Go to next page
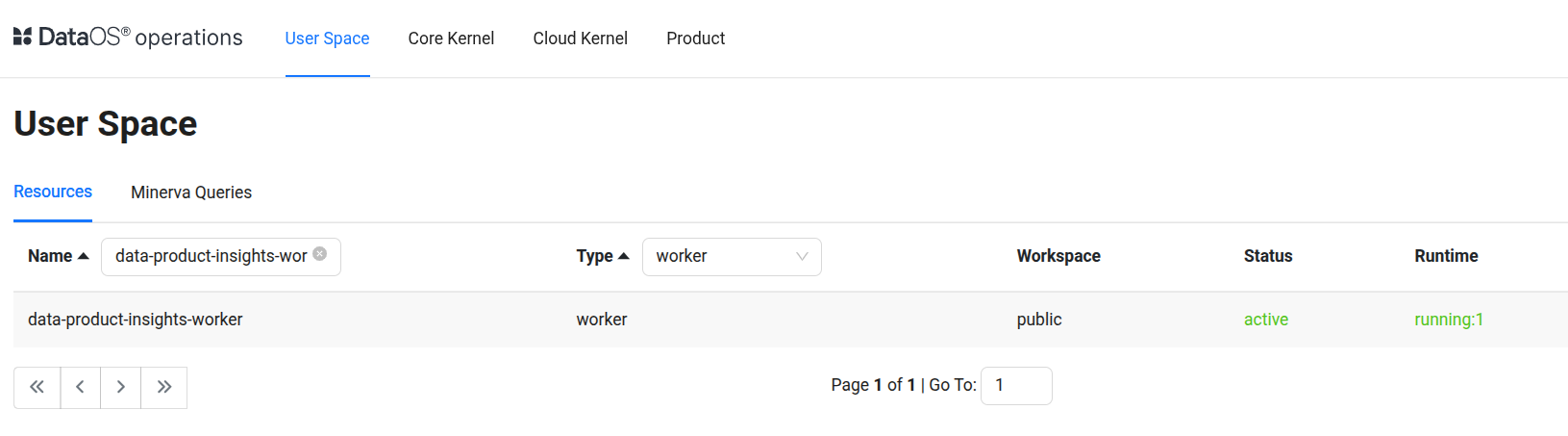1568x436 pixels. pyautogui.click(x=120, y=387)
